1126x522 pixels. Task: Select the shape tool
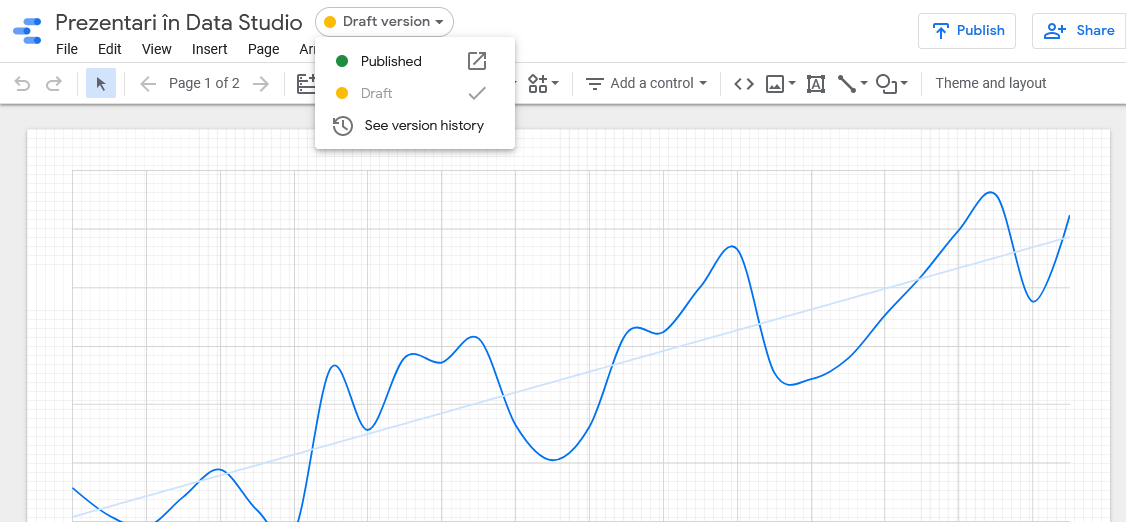[x=887, y=84]
